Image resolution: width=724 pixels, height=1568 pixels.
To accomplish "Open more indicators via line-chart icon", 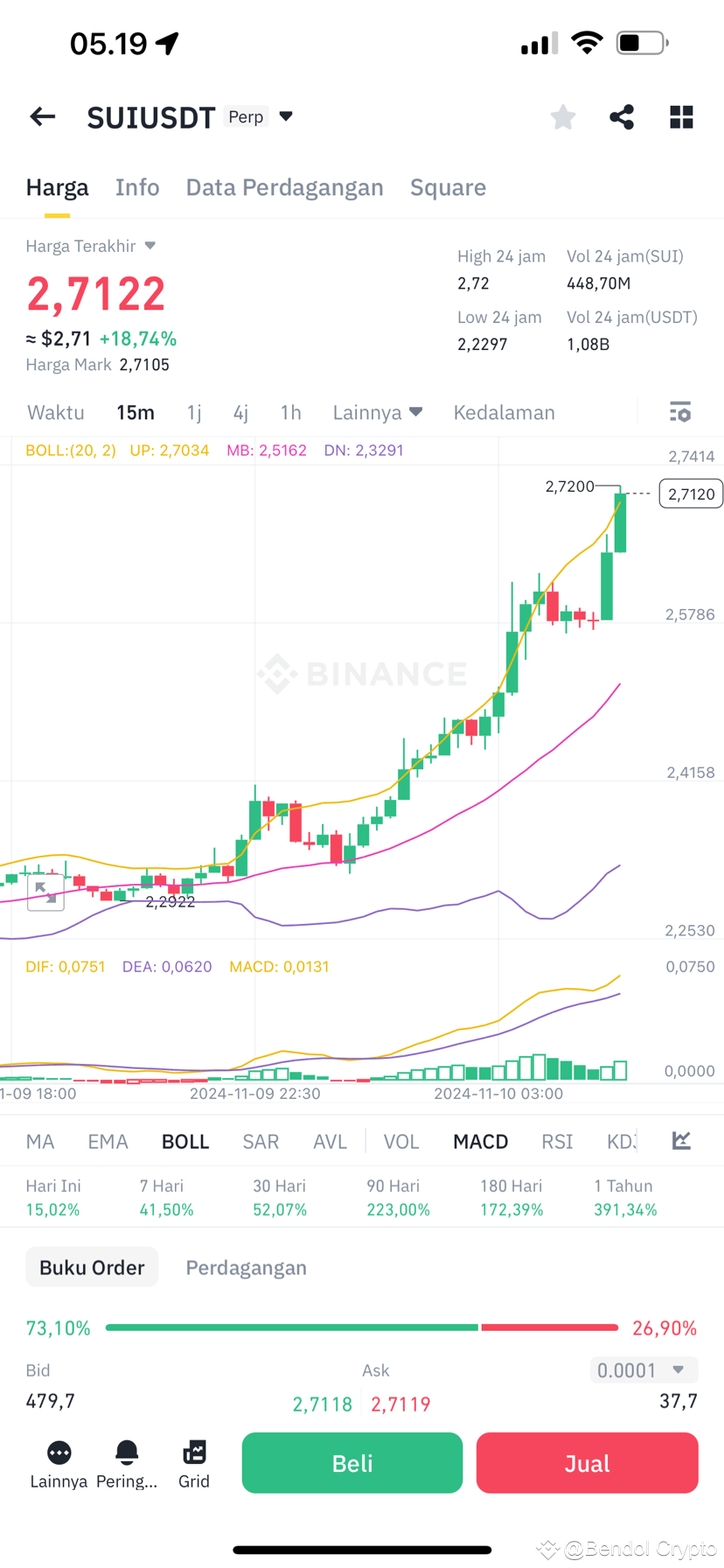I will pos(680,1141).
